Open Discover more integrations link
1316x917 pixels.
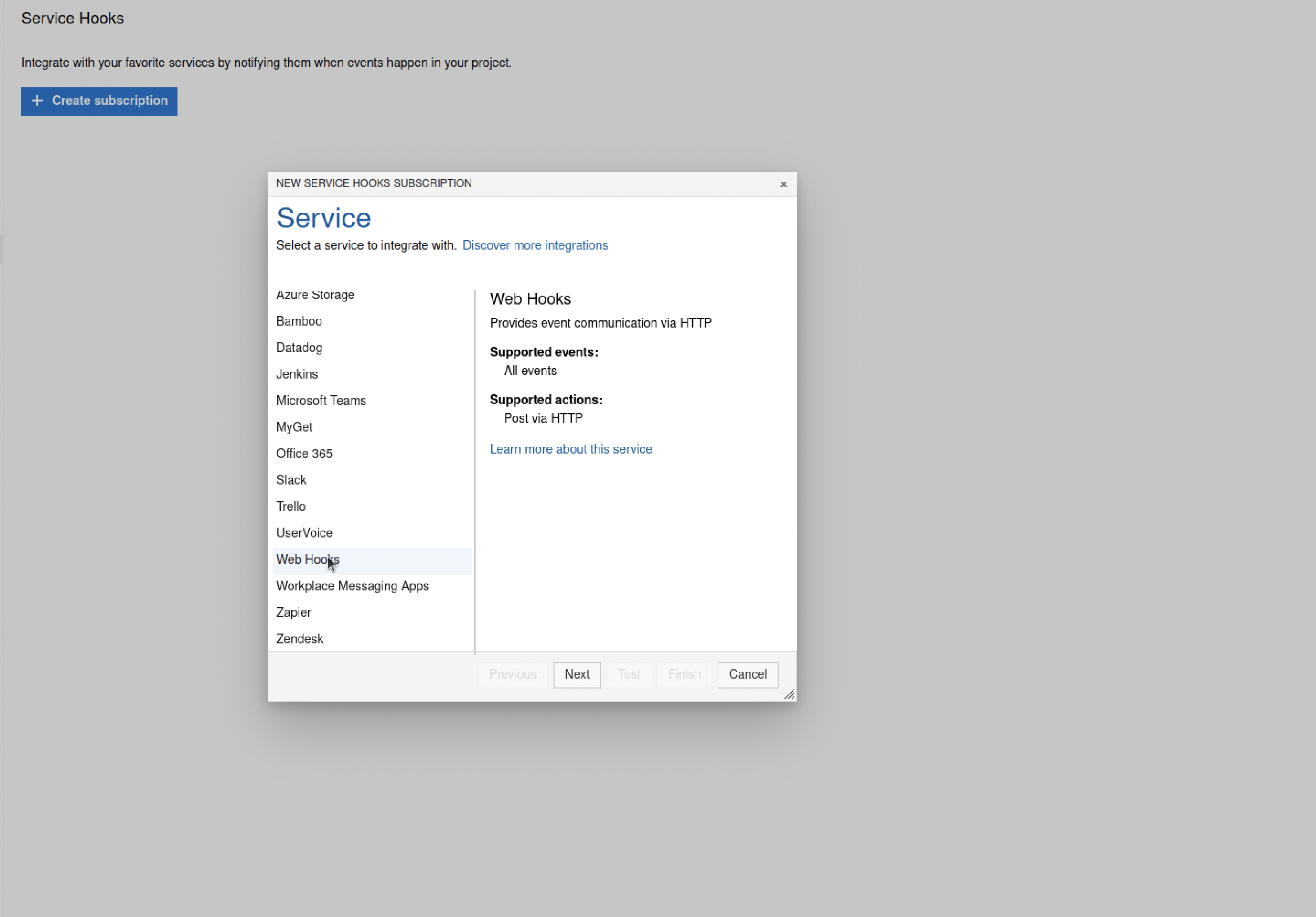[535, 245]
